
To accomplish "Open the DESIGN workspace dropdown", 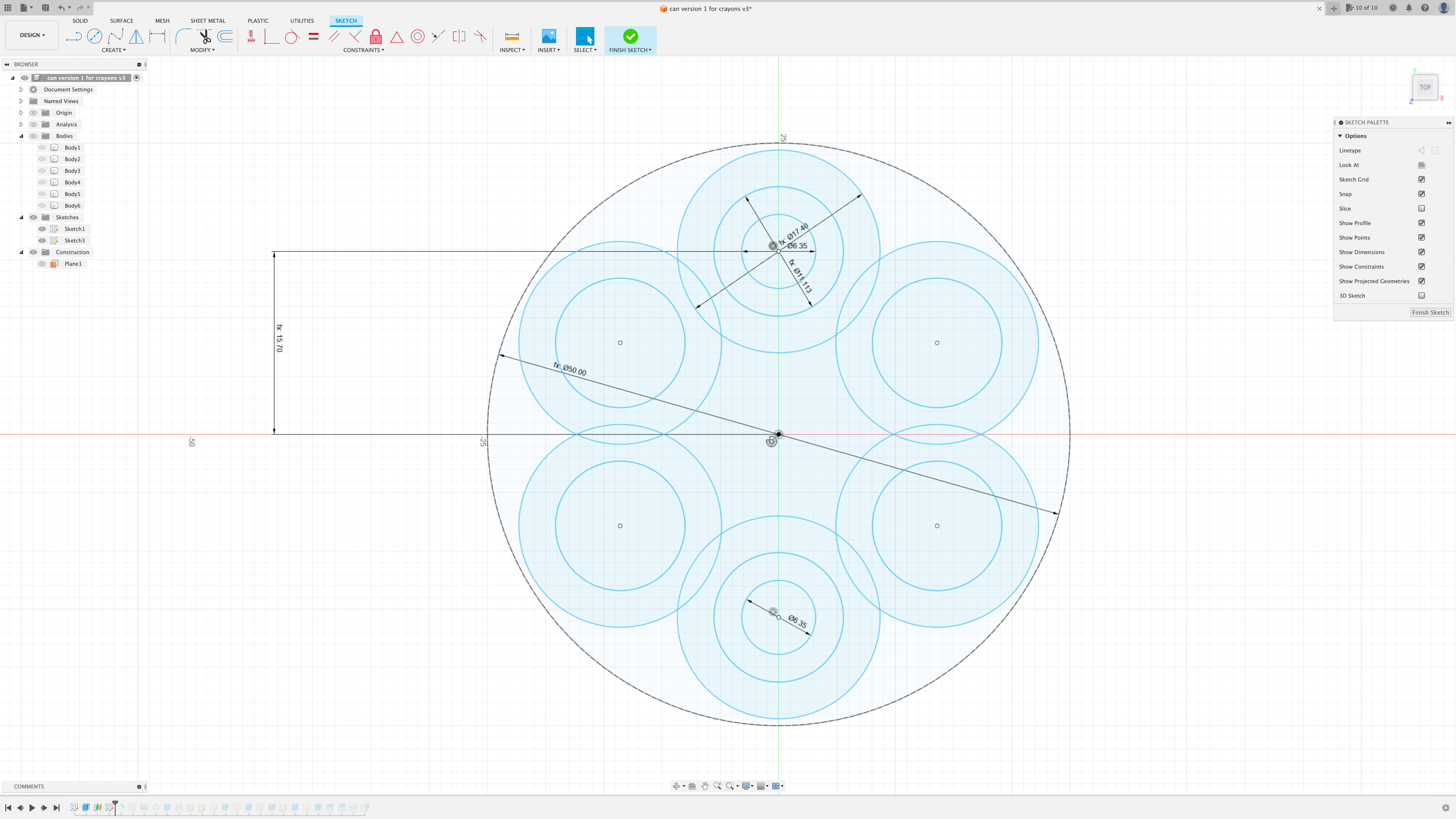I will [32, 35].
